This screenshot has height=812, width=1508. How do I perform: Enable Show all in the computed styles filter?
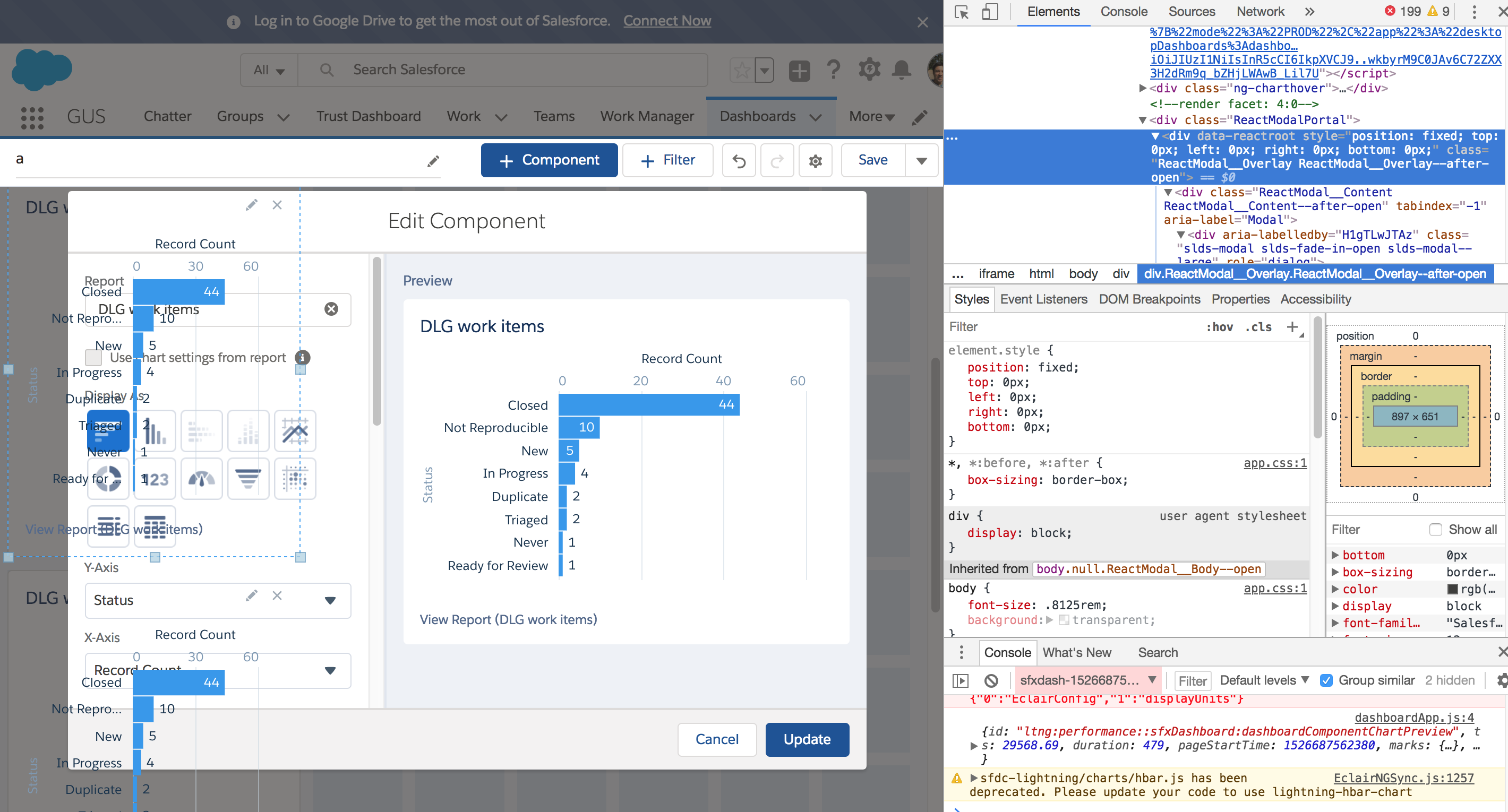(x=1436, y=530)
